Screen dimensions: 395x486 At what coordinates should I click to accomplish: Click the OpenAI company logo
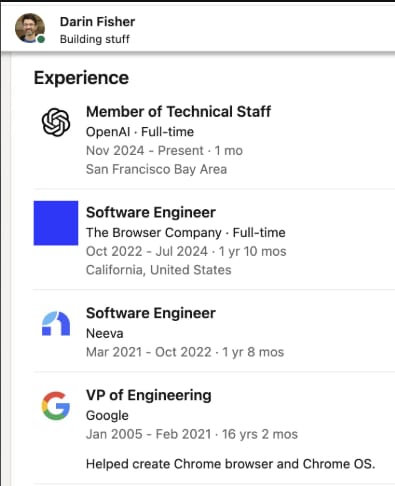pyautogui.click(x=56, y=122)
